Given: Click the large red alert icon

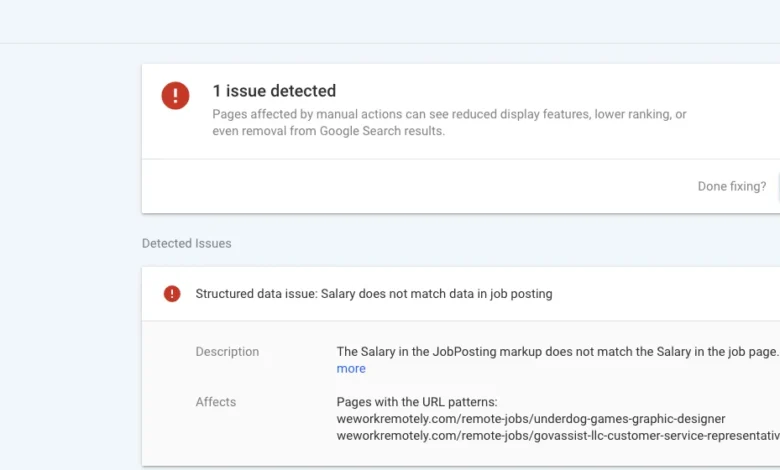Looking at the screenshot, I should [175, 95].
